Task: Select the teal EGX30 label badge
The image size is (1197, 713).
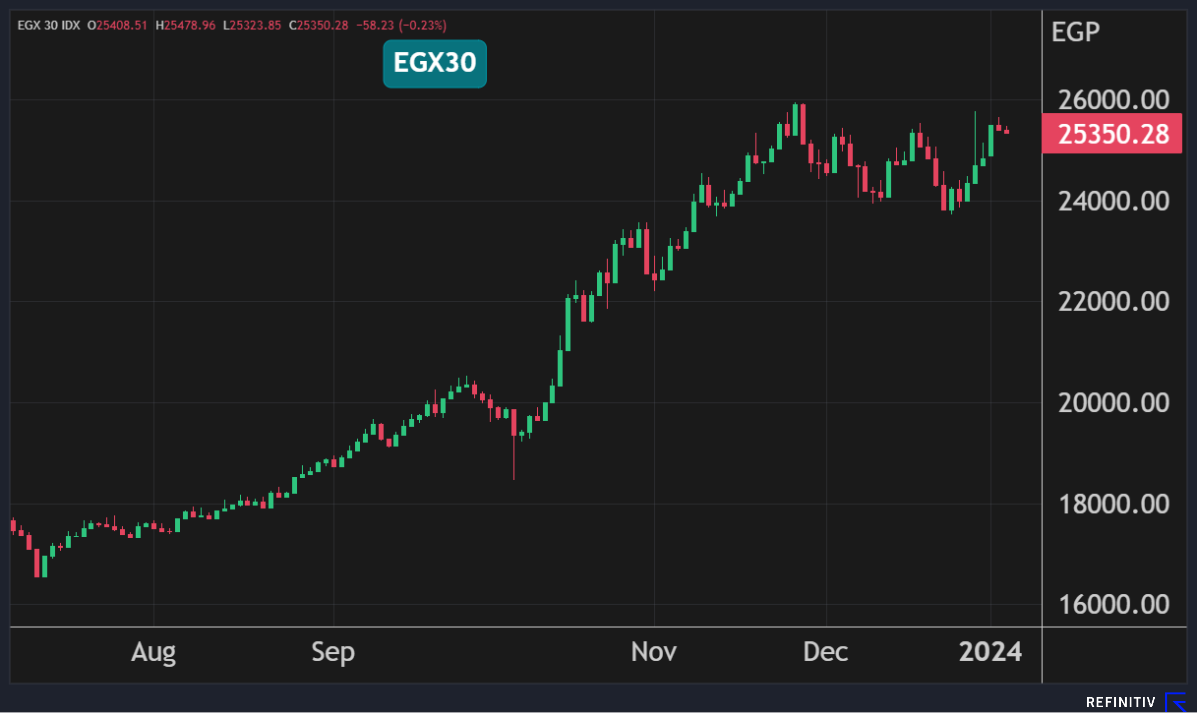Action: tap(434, 64)
